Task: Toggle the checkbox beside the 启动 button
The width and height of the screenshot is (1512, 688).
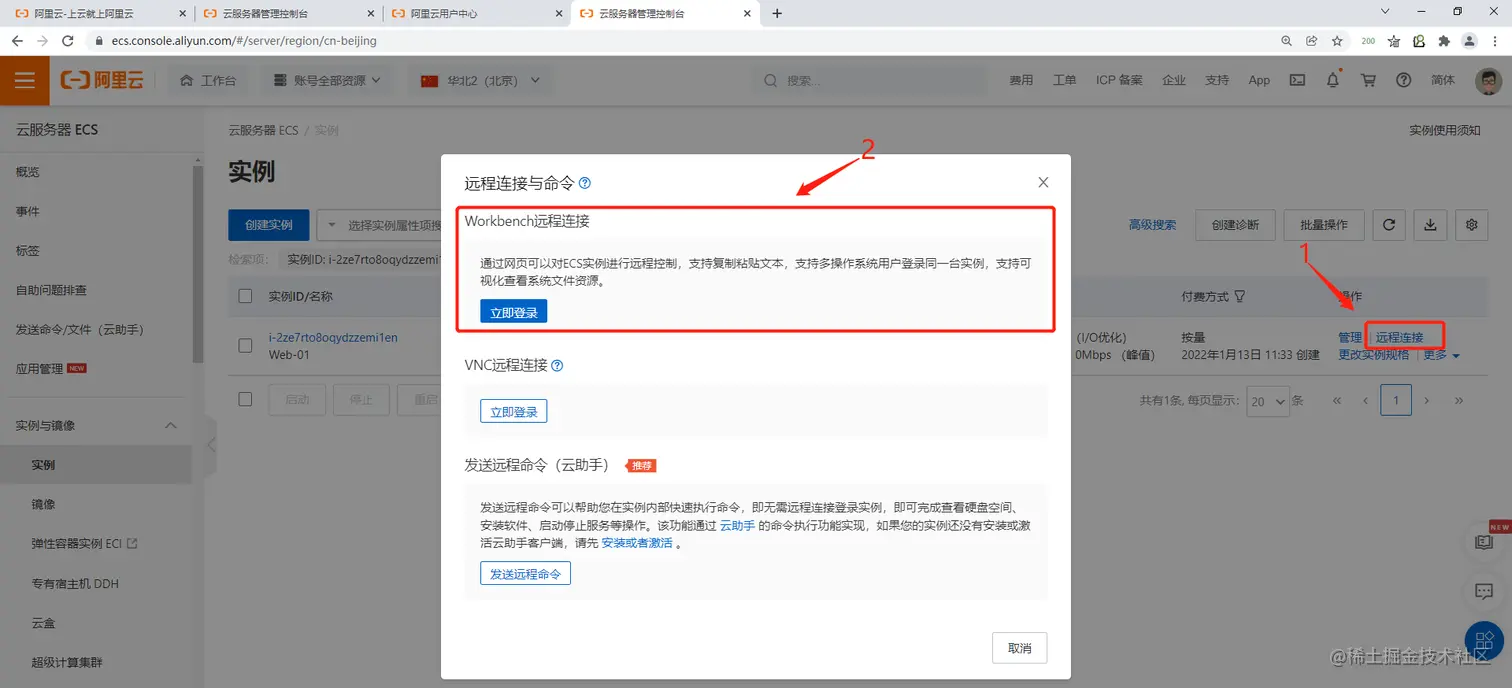Action: click(x=245, y=399)
